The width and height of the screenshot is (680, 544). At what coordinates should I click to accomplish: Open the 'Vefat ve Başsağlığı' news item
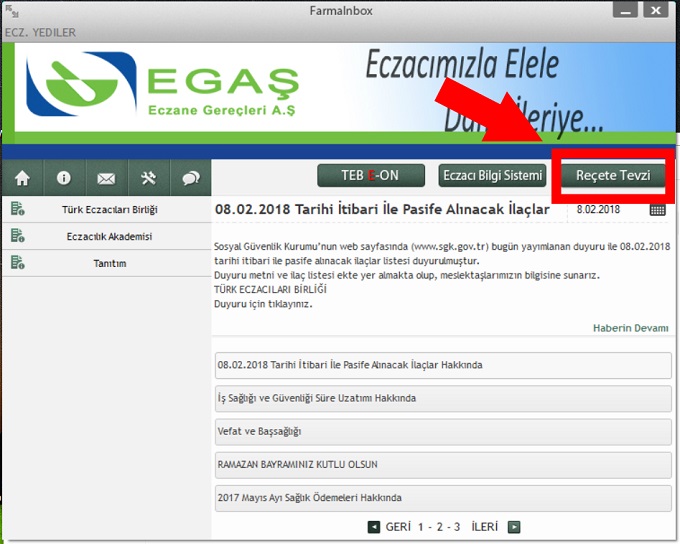[443, 432]
